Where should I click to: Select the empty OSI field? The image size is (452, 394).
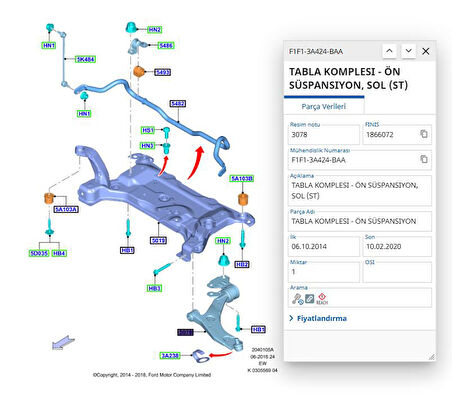coord(397,272)
